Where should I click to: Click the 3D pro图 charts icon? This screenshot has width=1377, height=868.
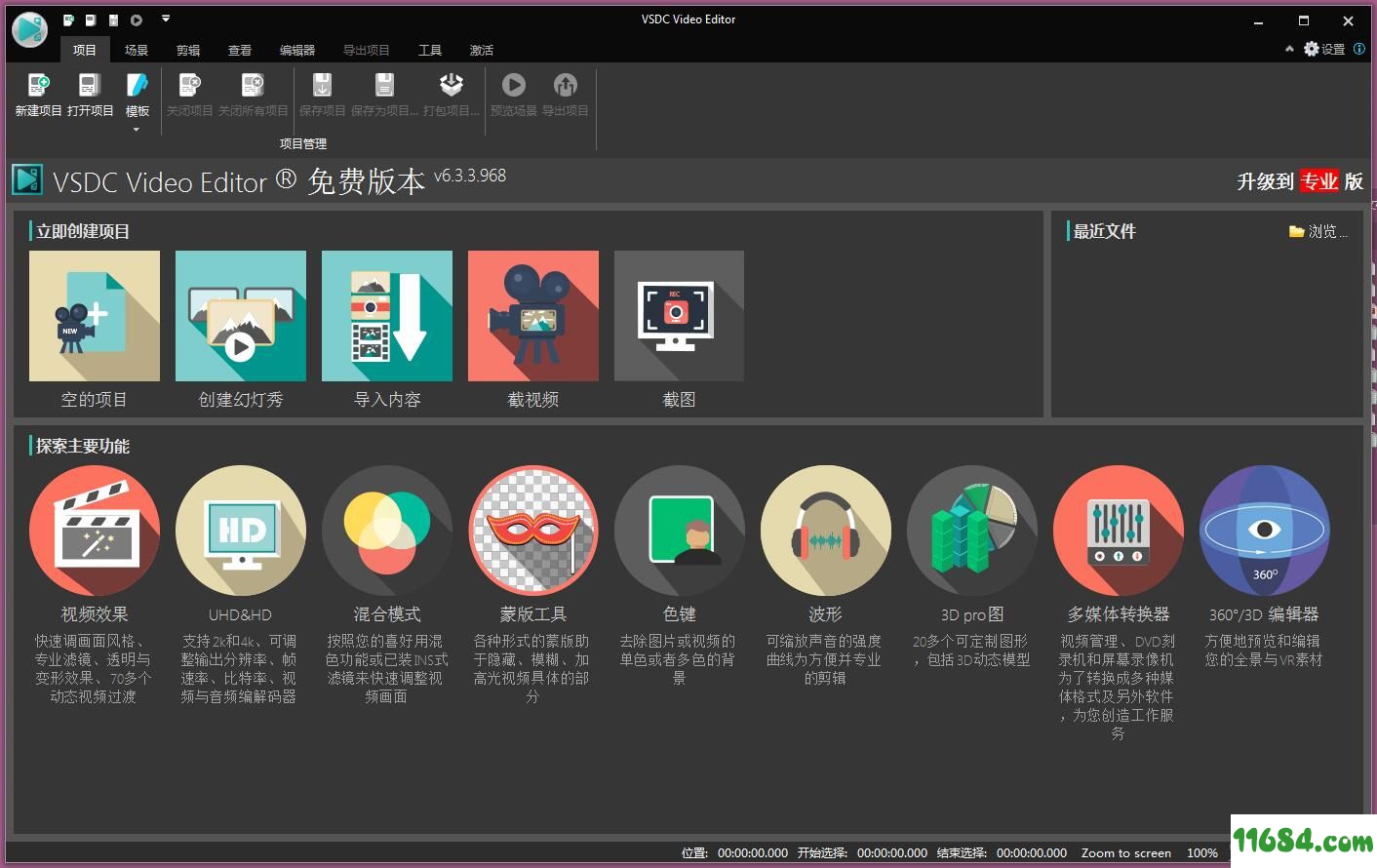(972, 531)
